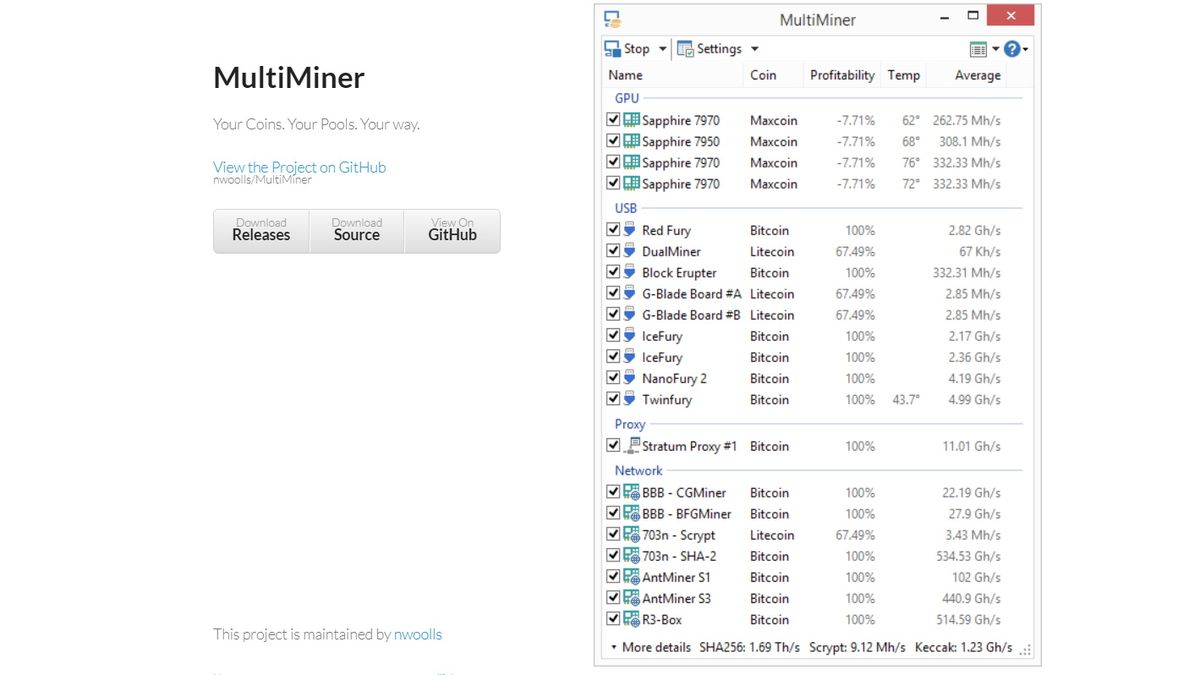Click the network icon beside AntMiner S1
The width and height of the screenshot is (1200, 675).
(x=631, y=577)
